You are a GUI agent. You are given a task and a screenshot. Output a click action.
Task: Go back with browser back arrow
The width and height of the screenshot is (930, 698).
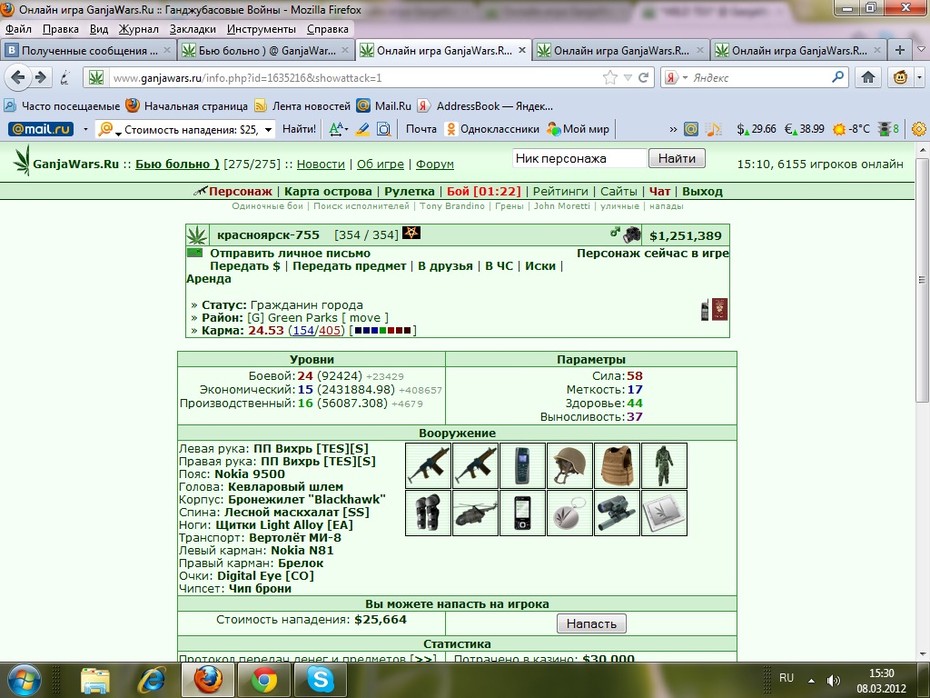[x=18, y=77]
